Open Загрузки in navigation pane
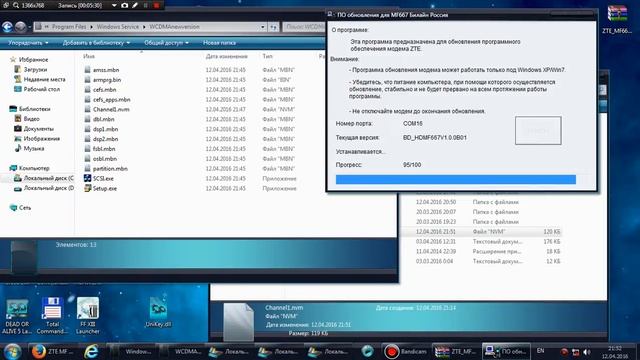This screenshot has height=360, width=640. point(35,69)
